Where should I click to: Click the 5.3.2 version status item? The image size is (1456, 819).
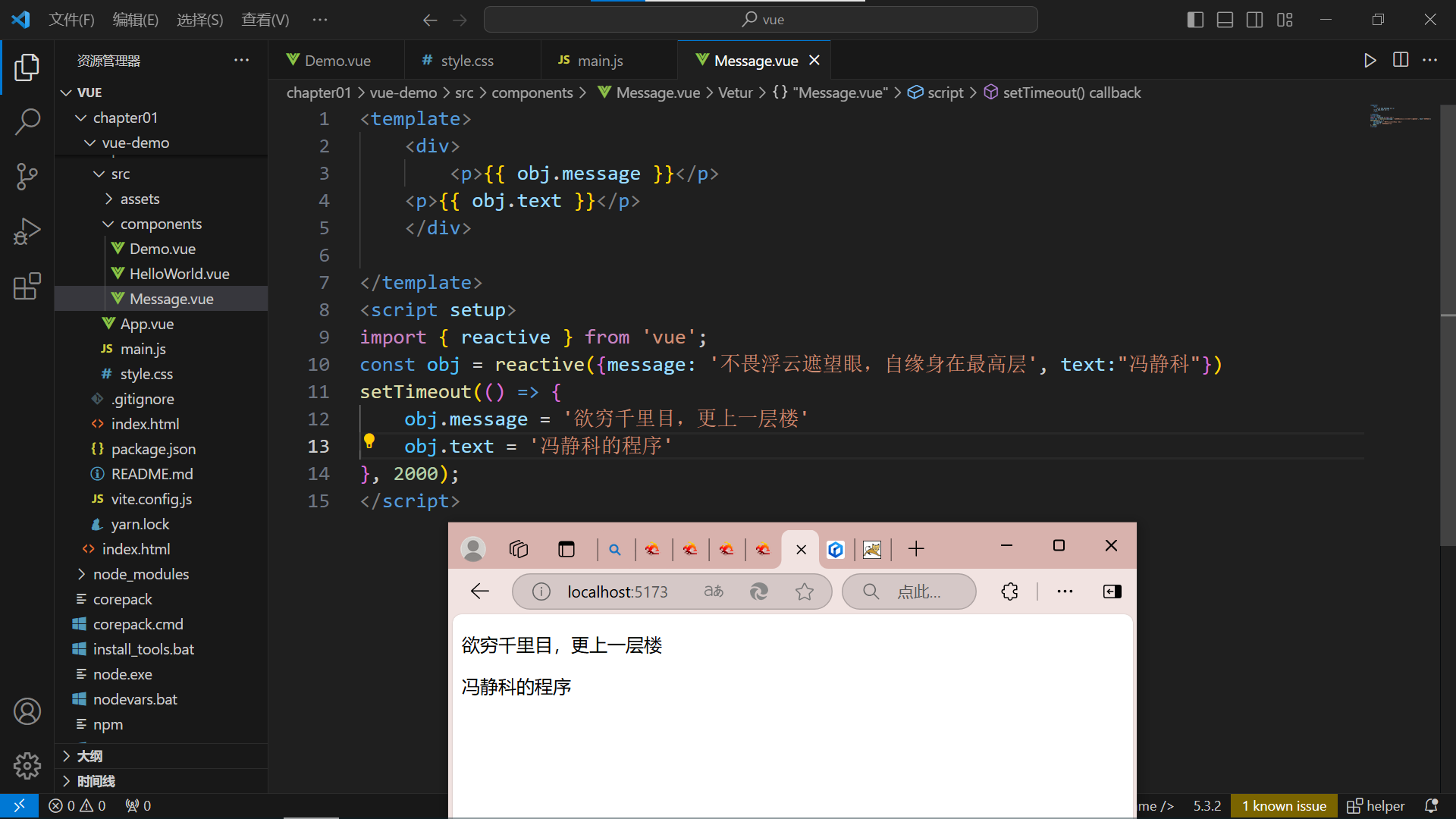tap(1207, 805)
